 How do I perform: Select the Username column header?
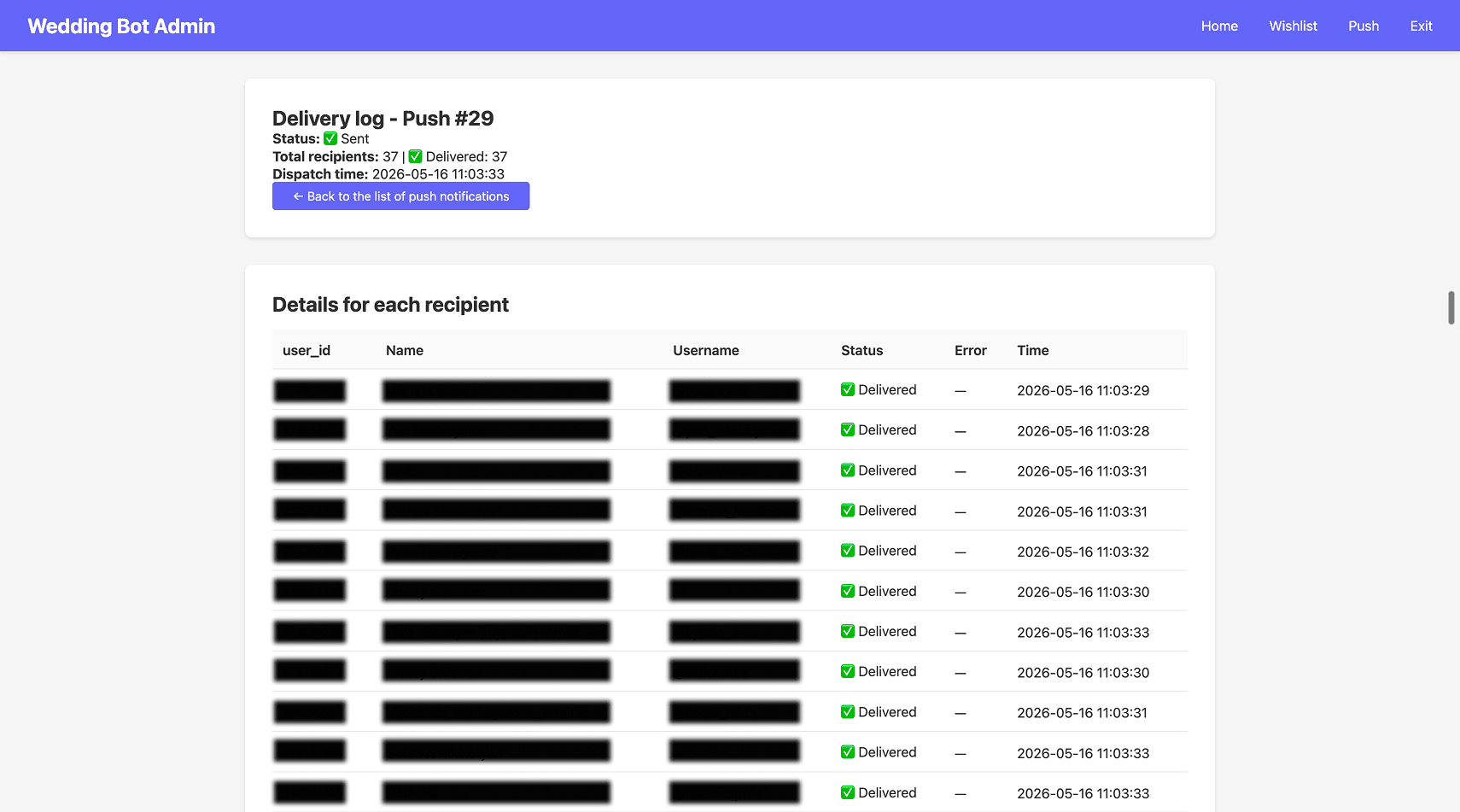pyautogui.click(x=706, y=350)
